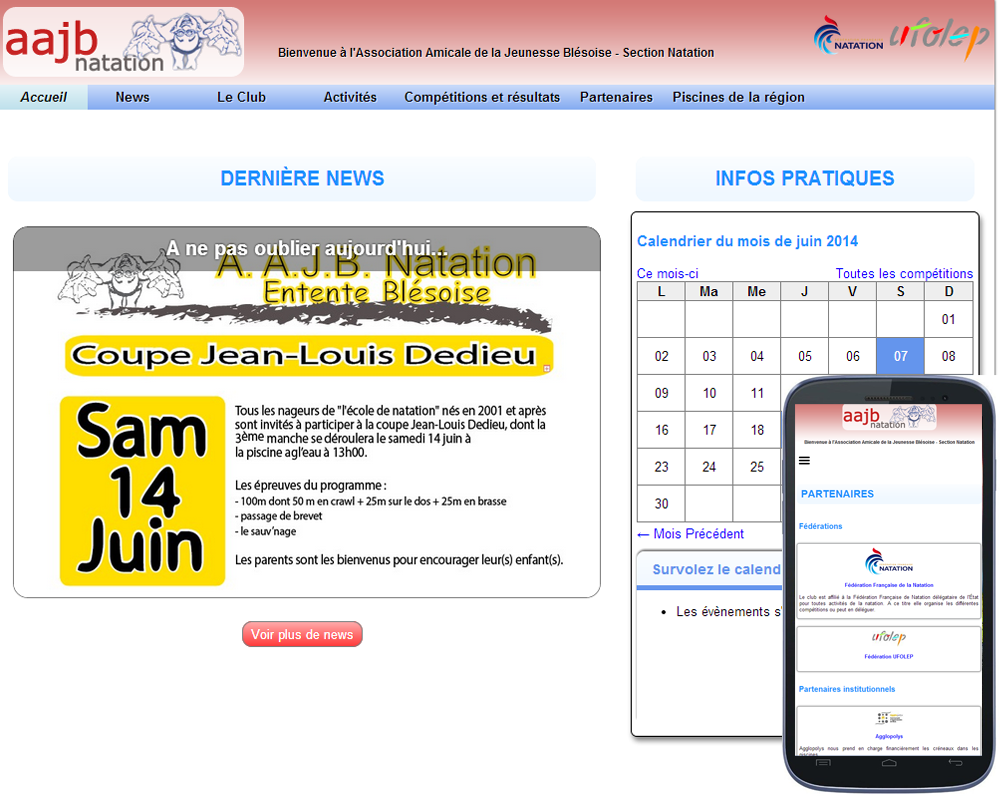Open the Le Club menu
The image size is (1000, 800).
[241, 97]
